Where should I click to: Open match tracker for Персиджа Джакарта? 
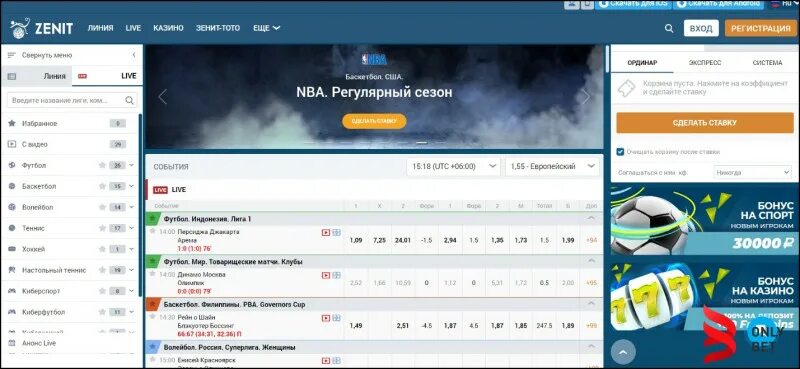tap(336, 232)
